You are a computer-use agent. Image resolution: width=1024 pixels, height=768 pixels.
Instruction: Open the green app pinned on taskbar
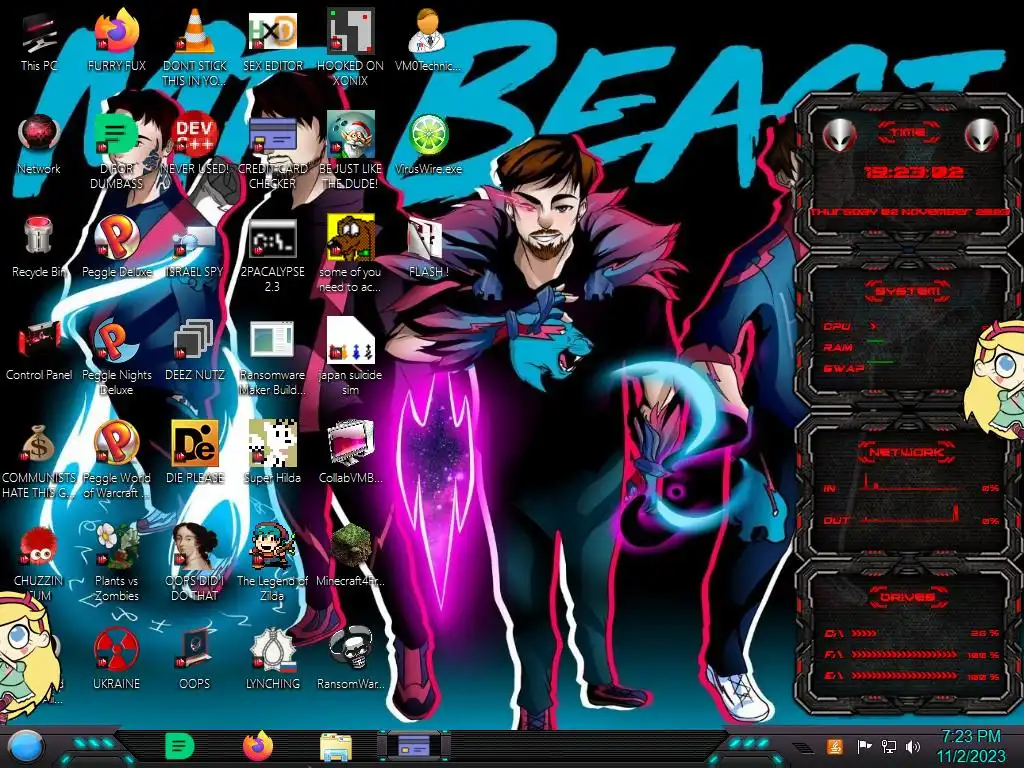coord(179,747)
